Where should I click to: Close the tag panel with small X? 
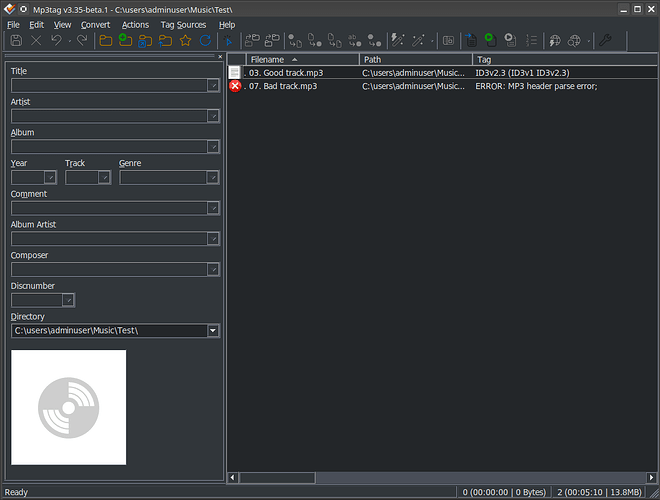(x=220, y=56)
